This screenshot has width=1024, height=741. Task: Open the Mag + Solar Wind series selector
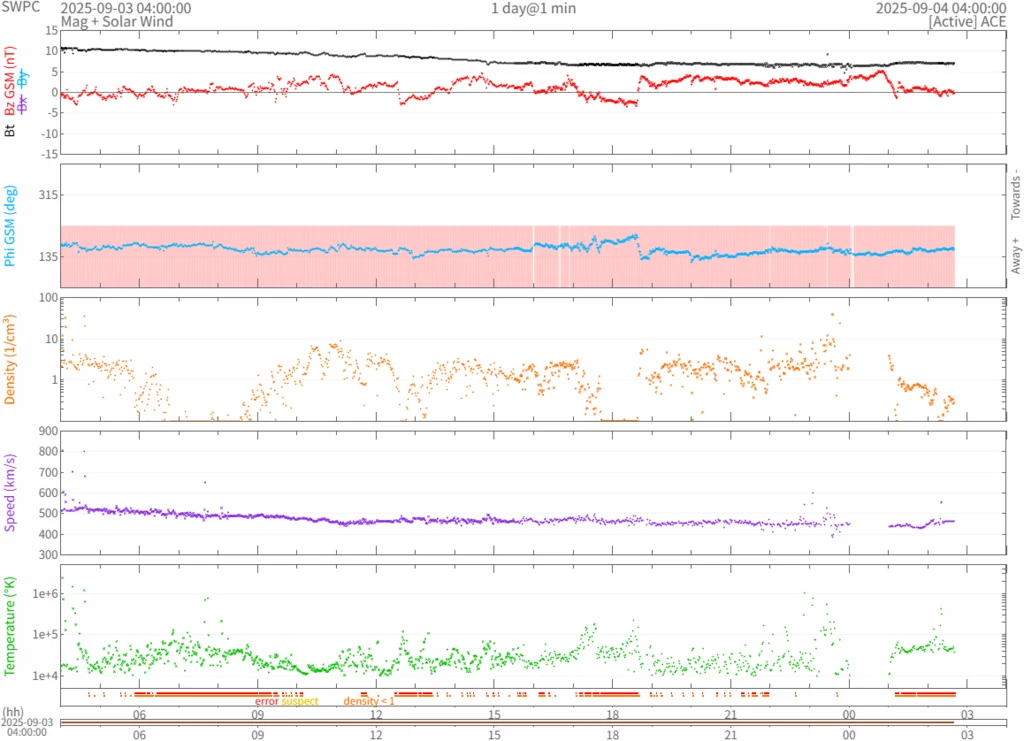(116, 21)
